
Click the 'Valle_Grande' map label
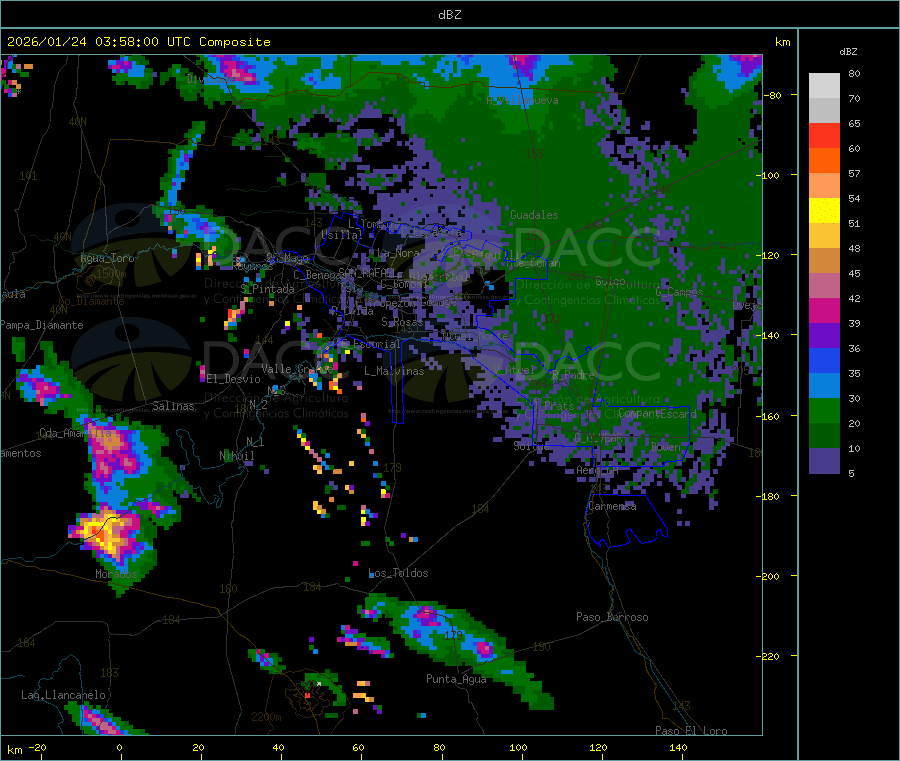coord(297,369)
